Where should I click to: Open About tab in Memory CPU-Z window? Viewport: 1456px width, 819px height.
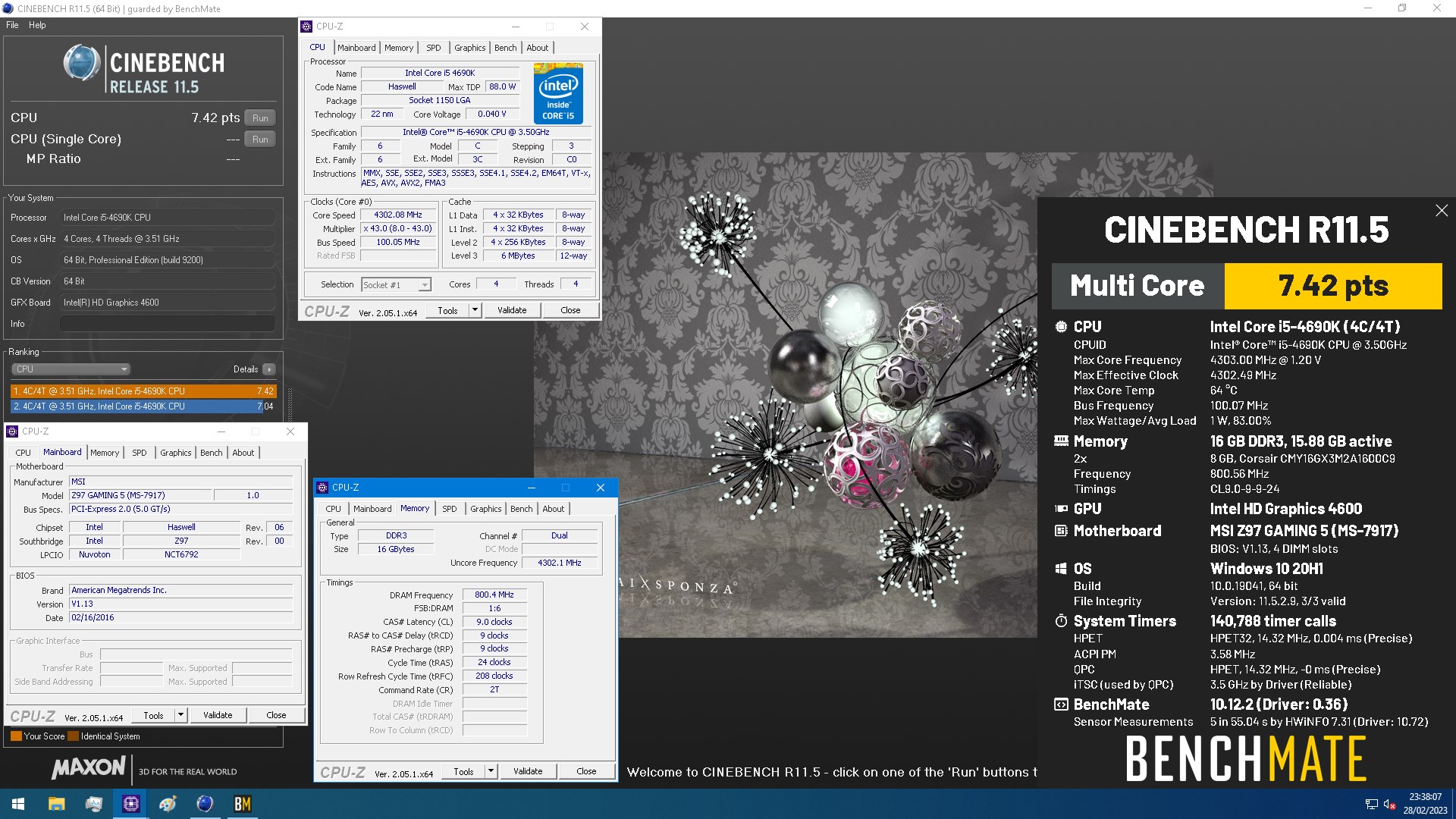(x=554, y=509)
